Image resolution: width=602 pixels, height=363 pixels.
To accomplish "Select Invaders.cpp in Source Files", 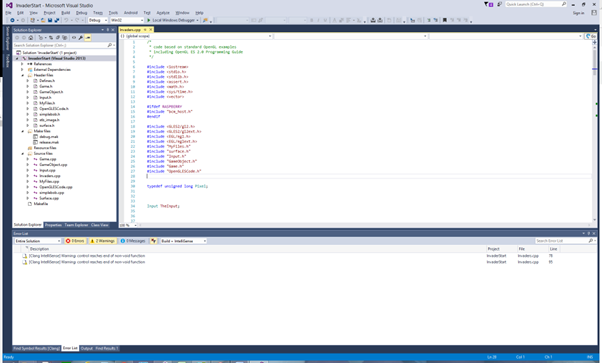I will [50, 176].
